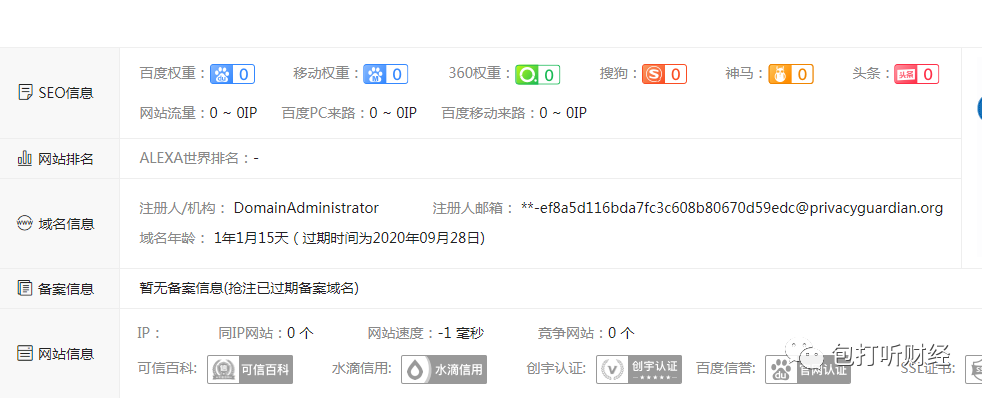Click the 百度移动来路 value
Image resolution: width=982 pixels, height=398 pixels.
(x=563, y=113)
